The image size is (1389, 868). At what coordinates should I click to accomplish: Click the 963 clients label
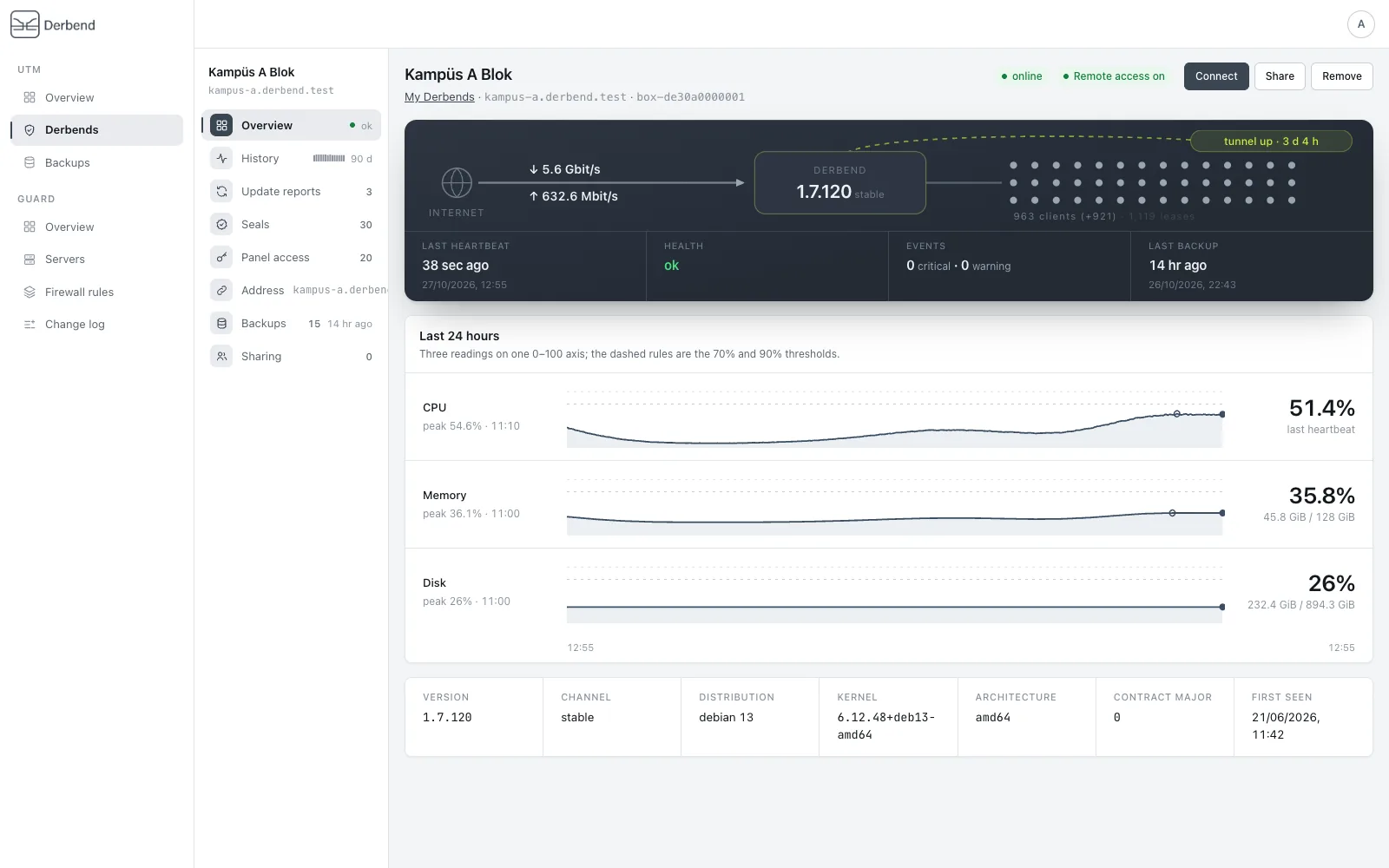pos(1064,216)
